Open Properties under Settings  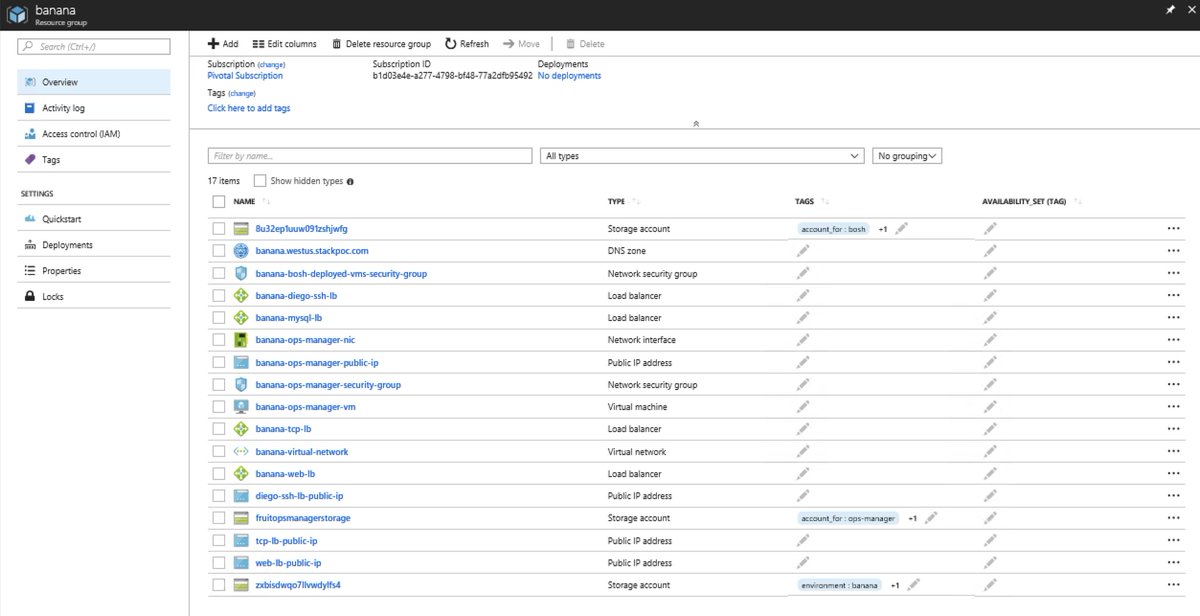[x=94, y=271]
